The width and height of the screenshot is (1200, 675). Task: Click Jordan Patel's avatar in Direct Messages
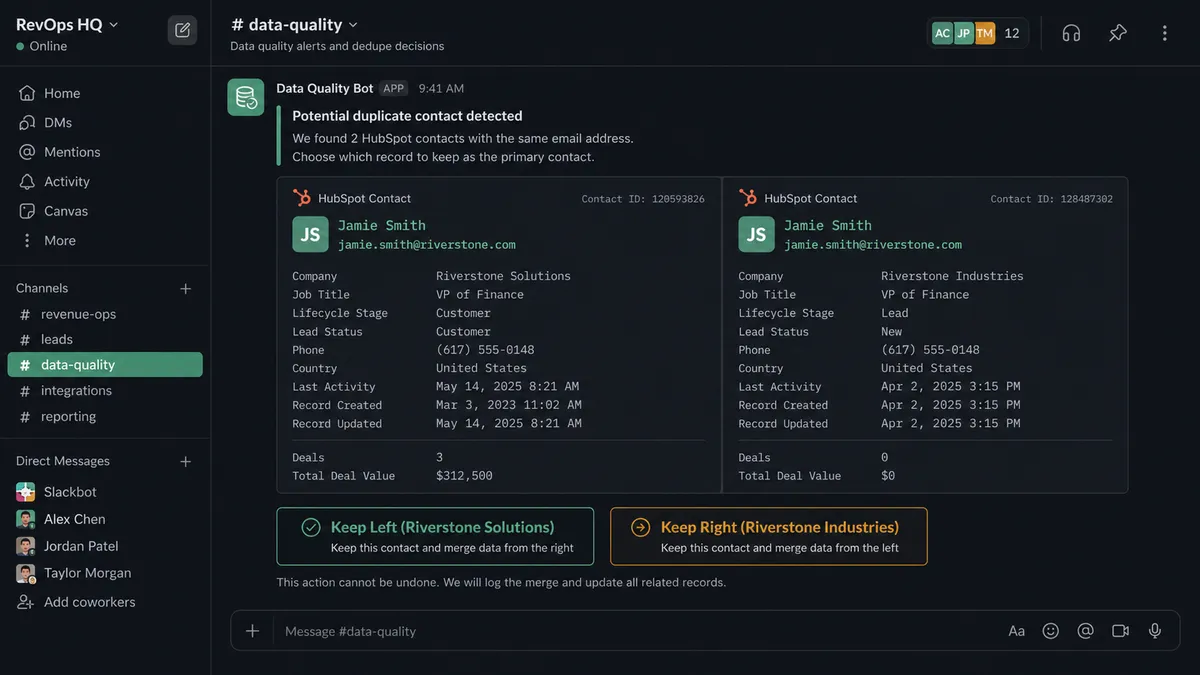point(26,546)
